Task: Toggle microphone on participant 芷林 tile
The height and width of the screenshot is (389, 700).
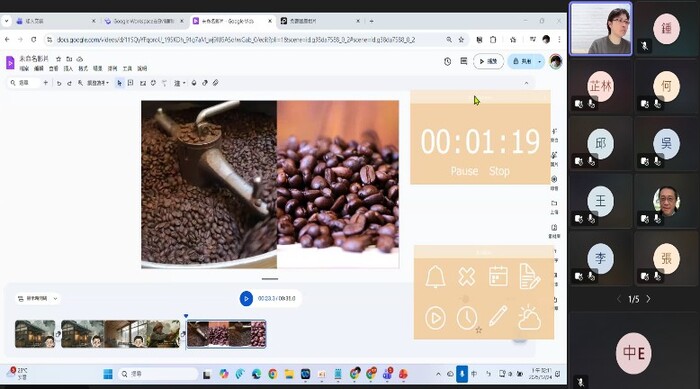Action: point(591,104)
